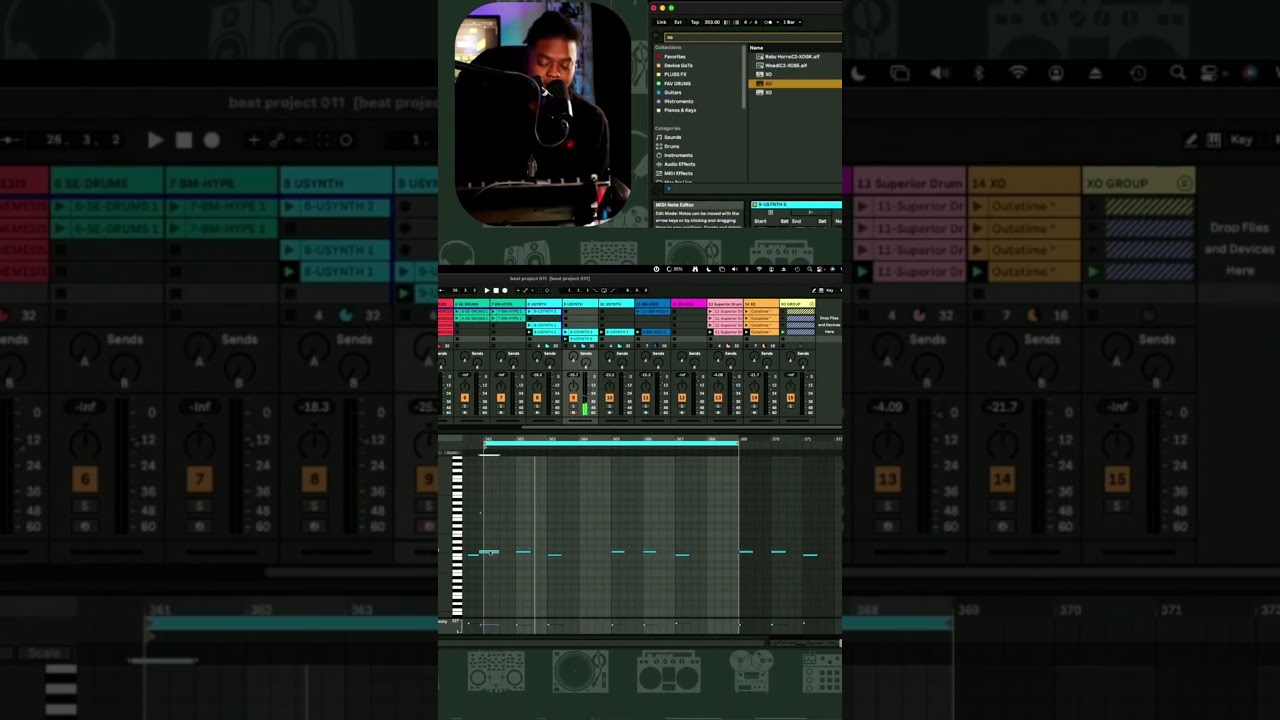Click the red Favorites color tag

click(658, 56)
